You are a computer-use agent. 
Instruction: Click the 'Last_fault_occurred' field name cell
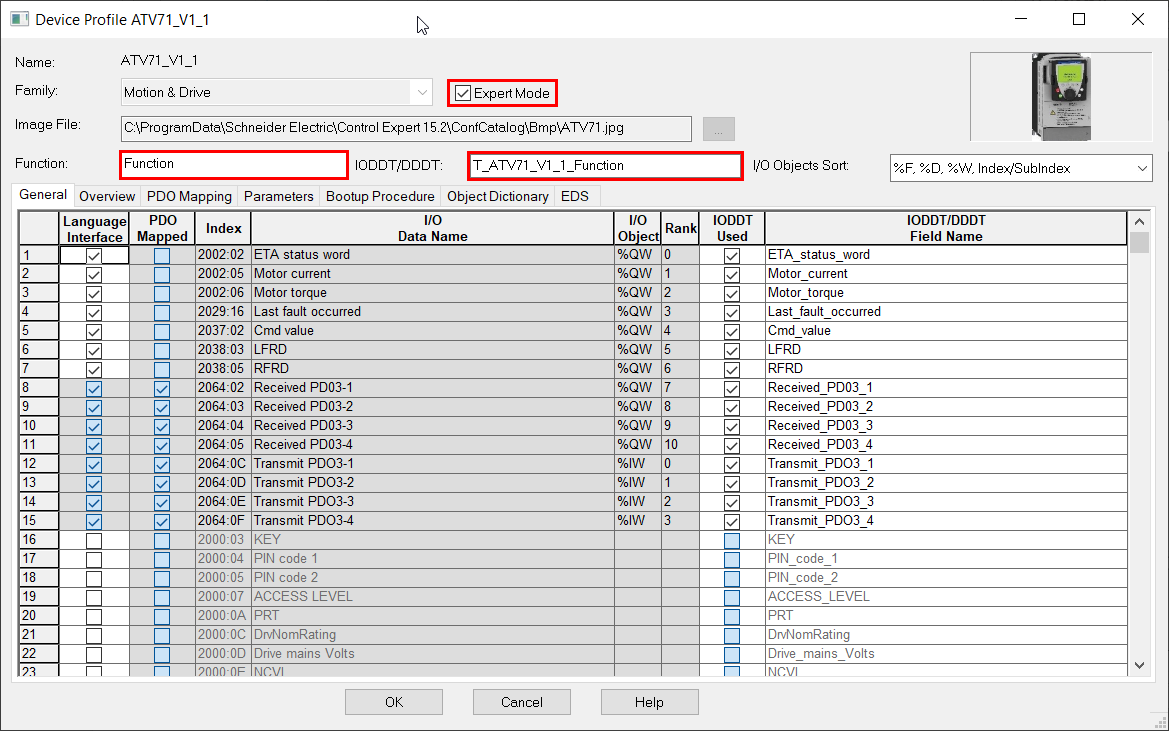946,311
